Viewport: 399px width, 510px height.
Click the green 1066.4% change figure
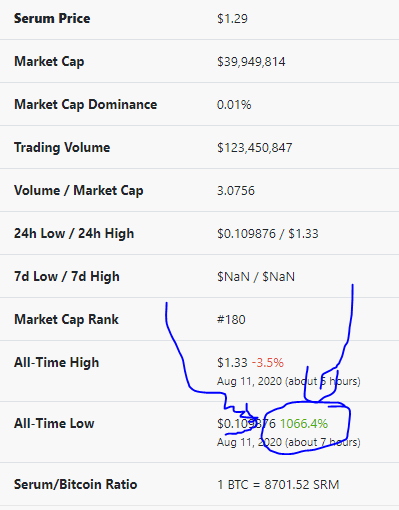(304, 424)
